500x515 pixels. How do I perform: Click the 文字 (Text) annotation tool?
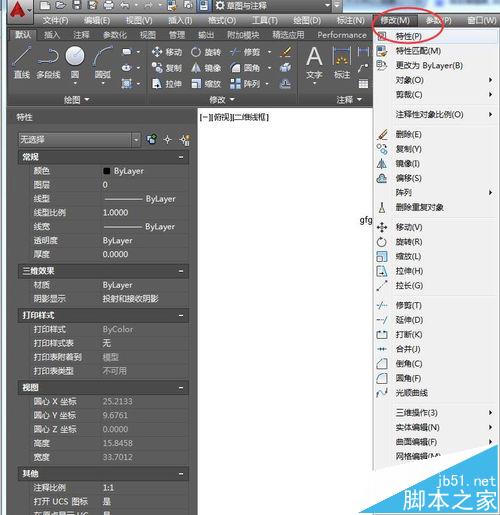pyautogui.click(x=314, y=63)
